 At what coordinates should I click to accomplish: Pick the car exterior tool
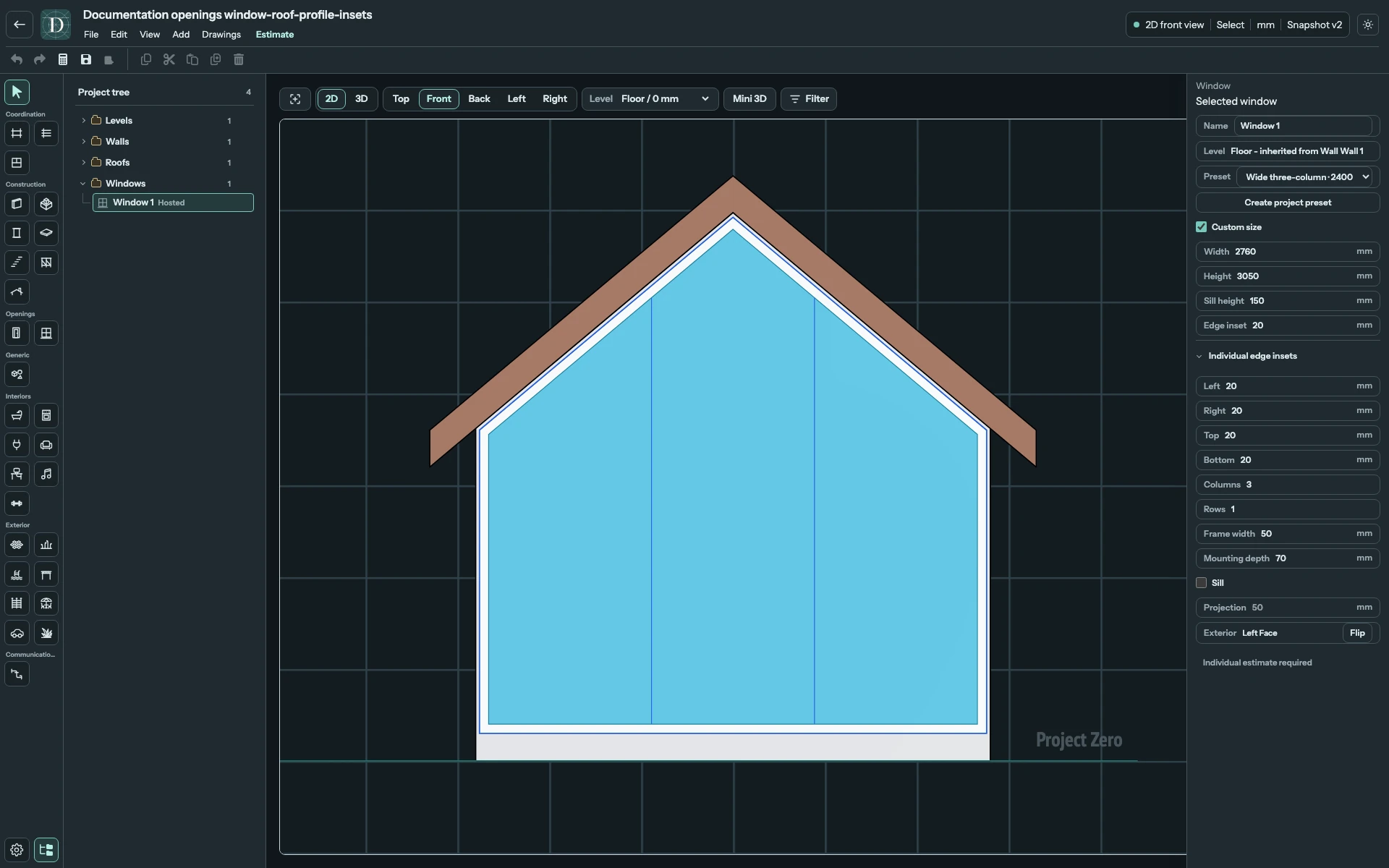coord(17,633)
